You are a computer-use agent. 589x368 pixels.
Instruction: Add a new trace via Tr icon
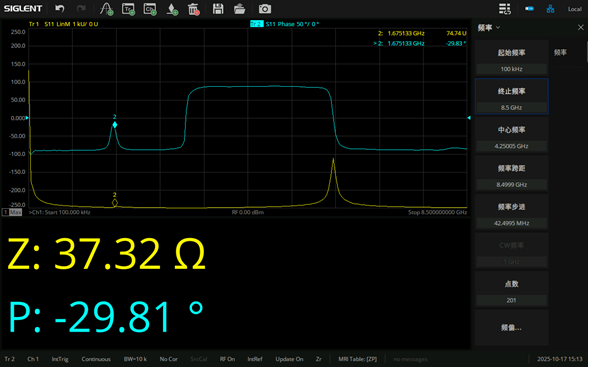pyautogui.click(x=128, y=9)
